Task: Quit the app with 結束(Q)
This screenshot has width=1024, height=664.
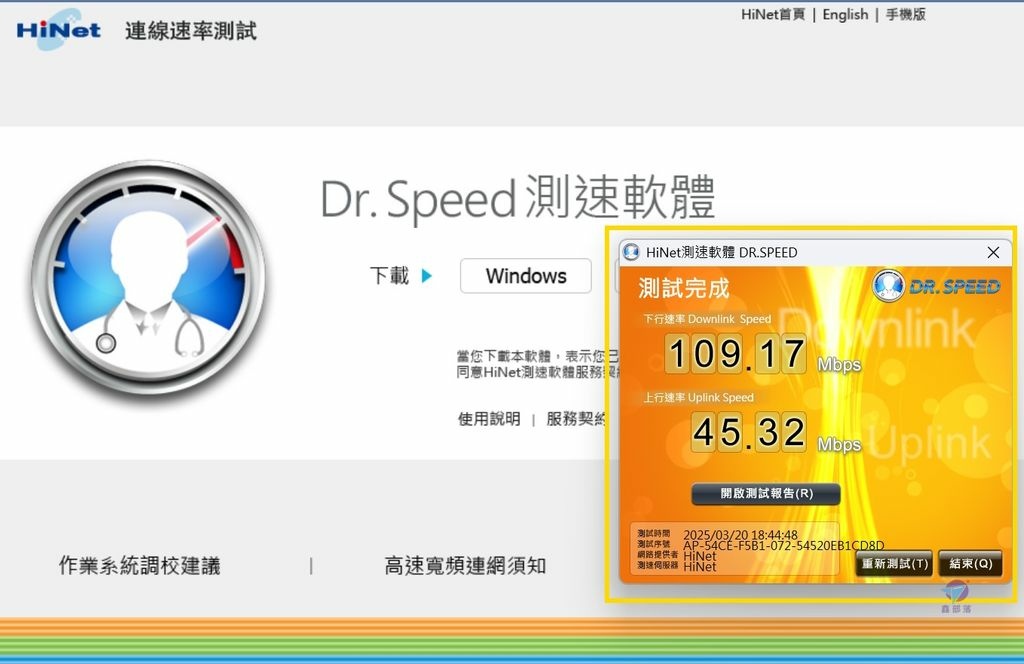Action: pos(970,563)
